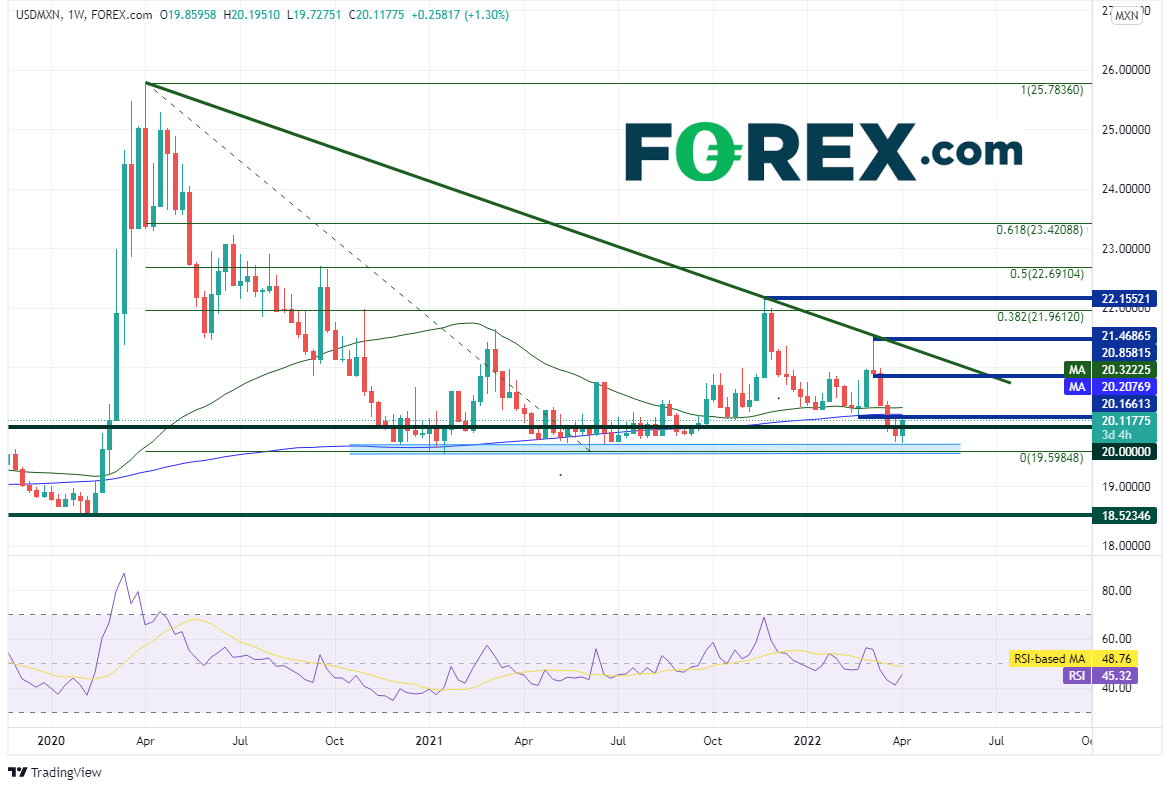
Task: Click the blue MA tag at 20.20769
Action: 1076,386
